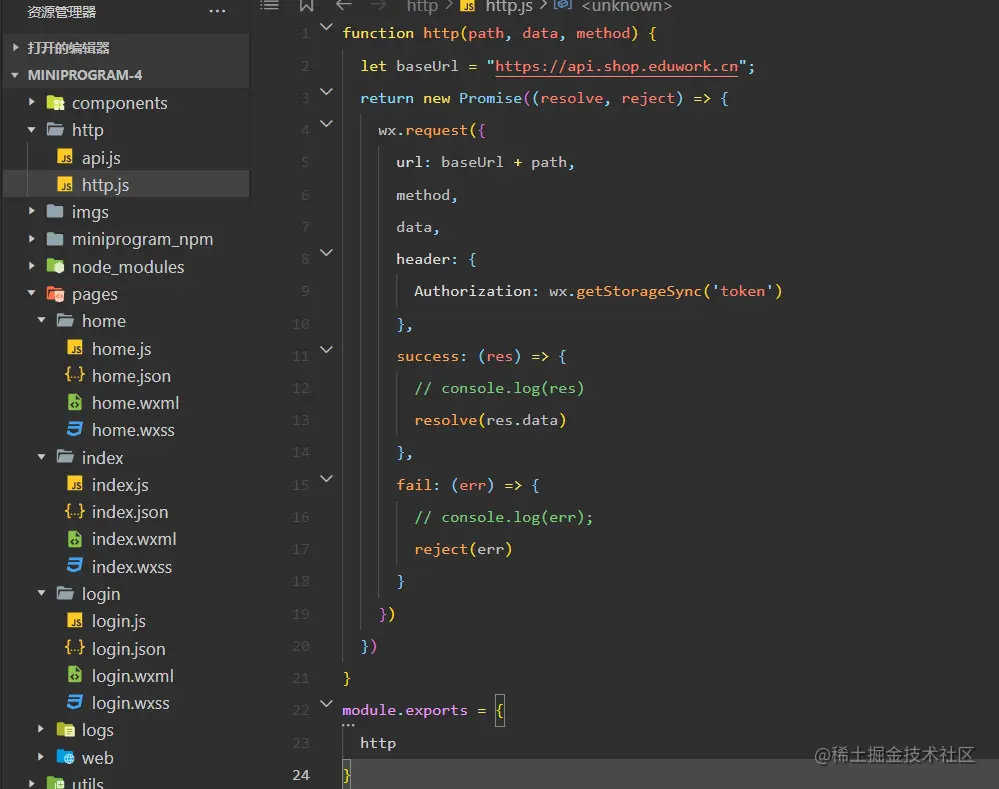Expand the imgs folder arrow
This screenshot has height=789, width=999.
point(32,211)
